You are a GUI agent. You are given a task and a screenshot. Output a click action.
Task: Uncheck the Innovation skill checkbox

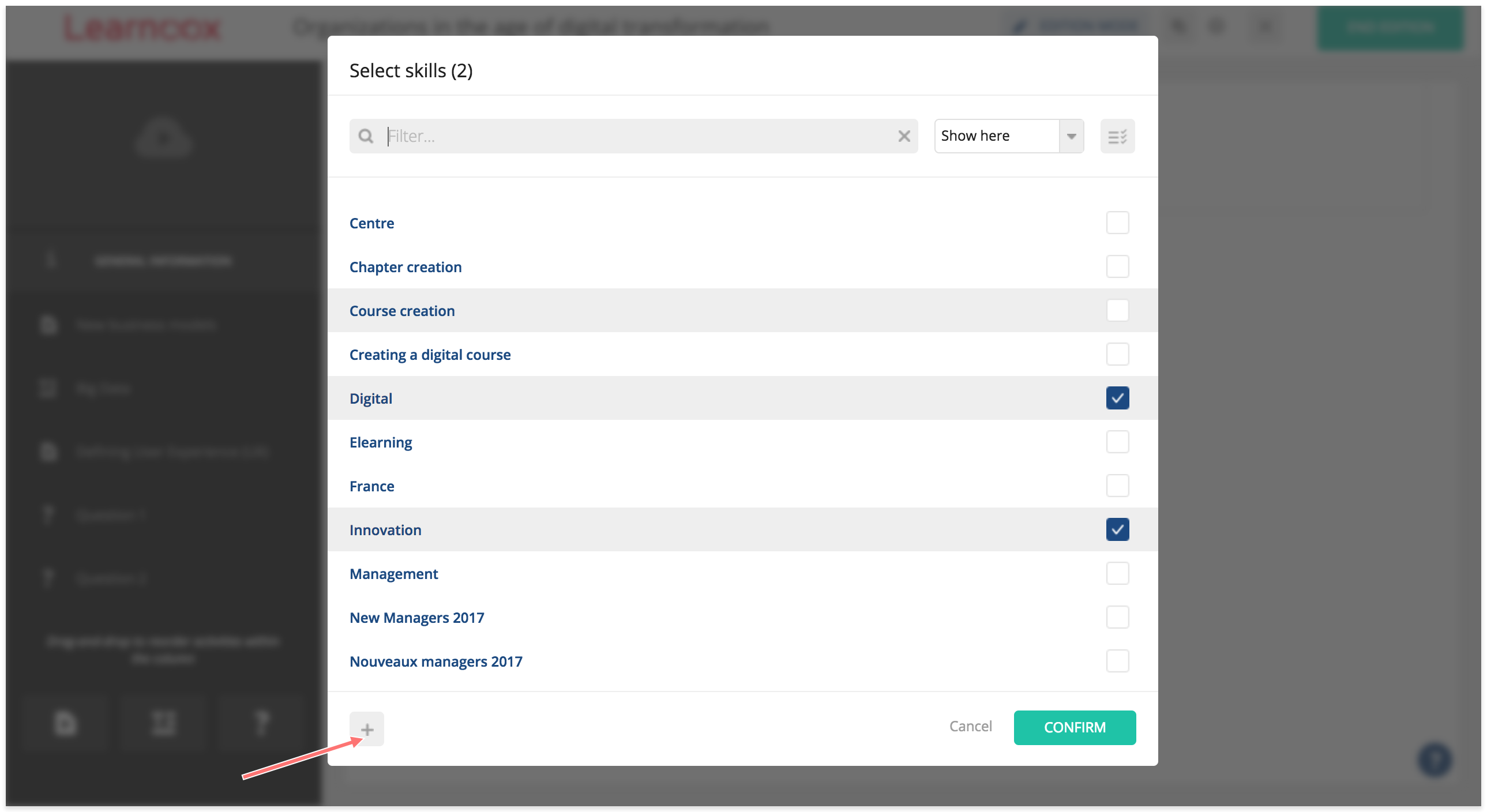click(x=1117, y=530)
